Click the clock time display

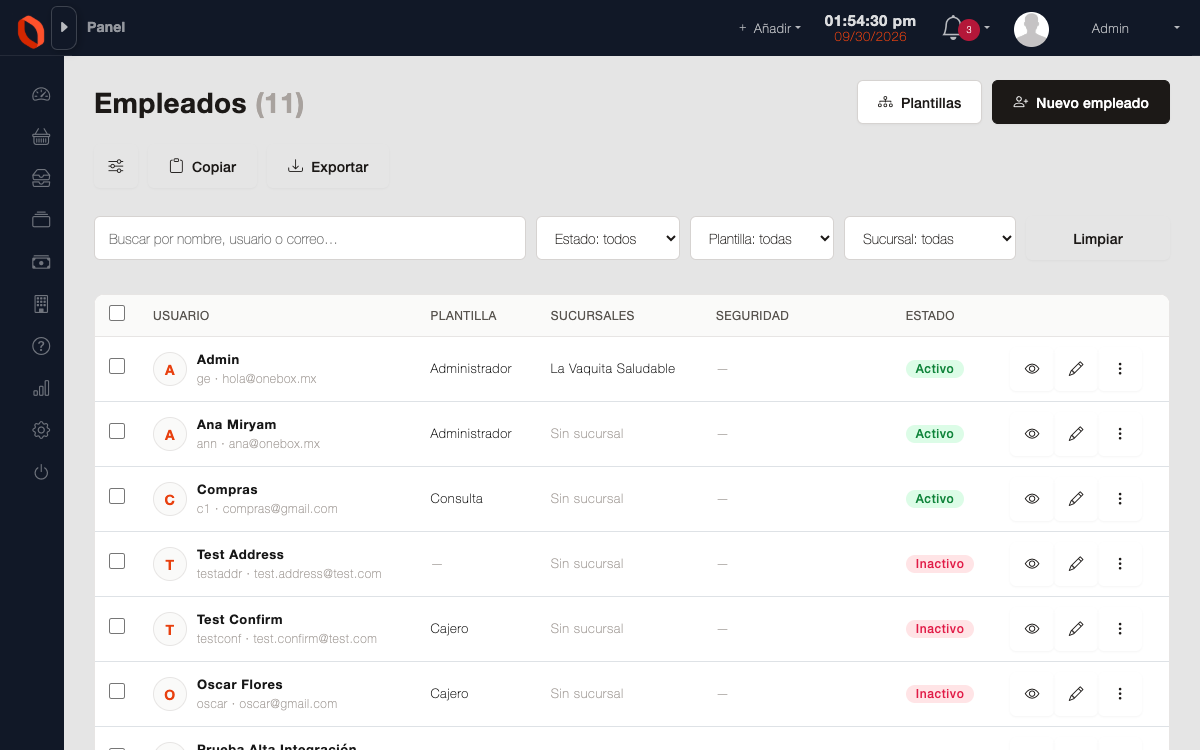tap(870, 20)
